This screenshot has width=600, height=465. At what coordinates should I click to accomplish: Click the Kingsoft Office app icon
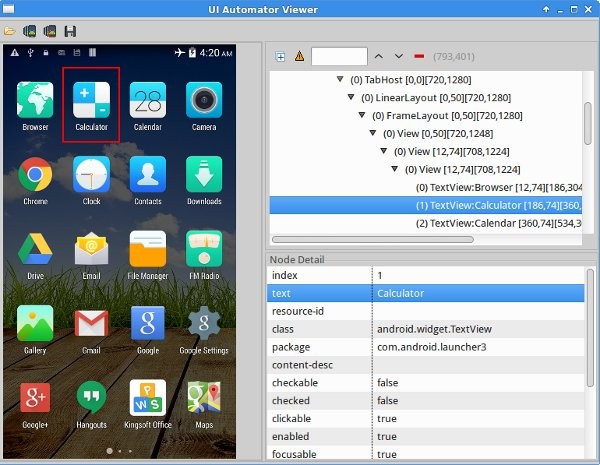coord(148,398)
